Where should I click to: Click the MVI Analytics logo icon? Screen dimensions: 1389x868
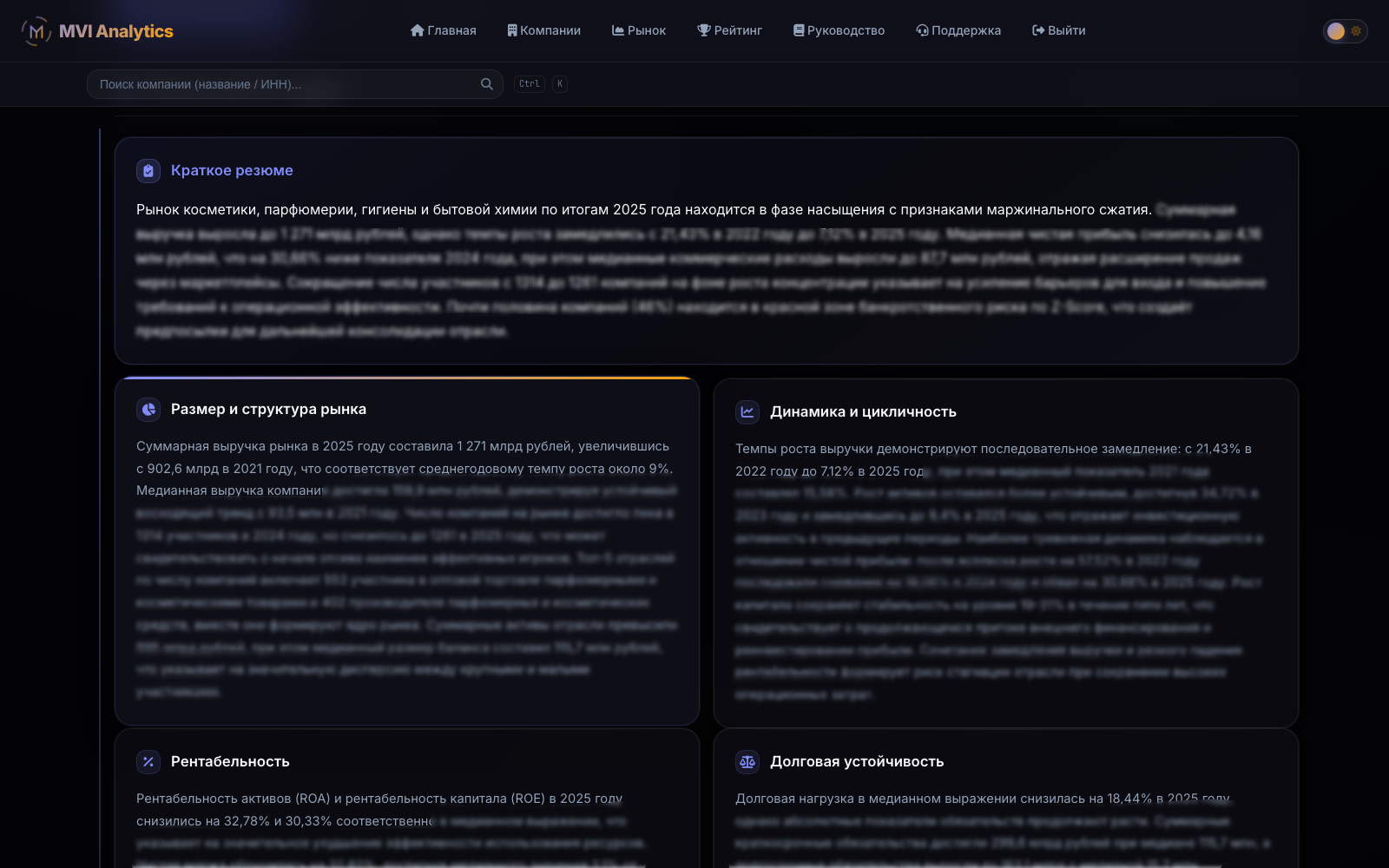36,31
